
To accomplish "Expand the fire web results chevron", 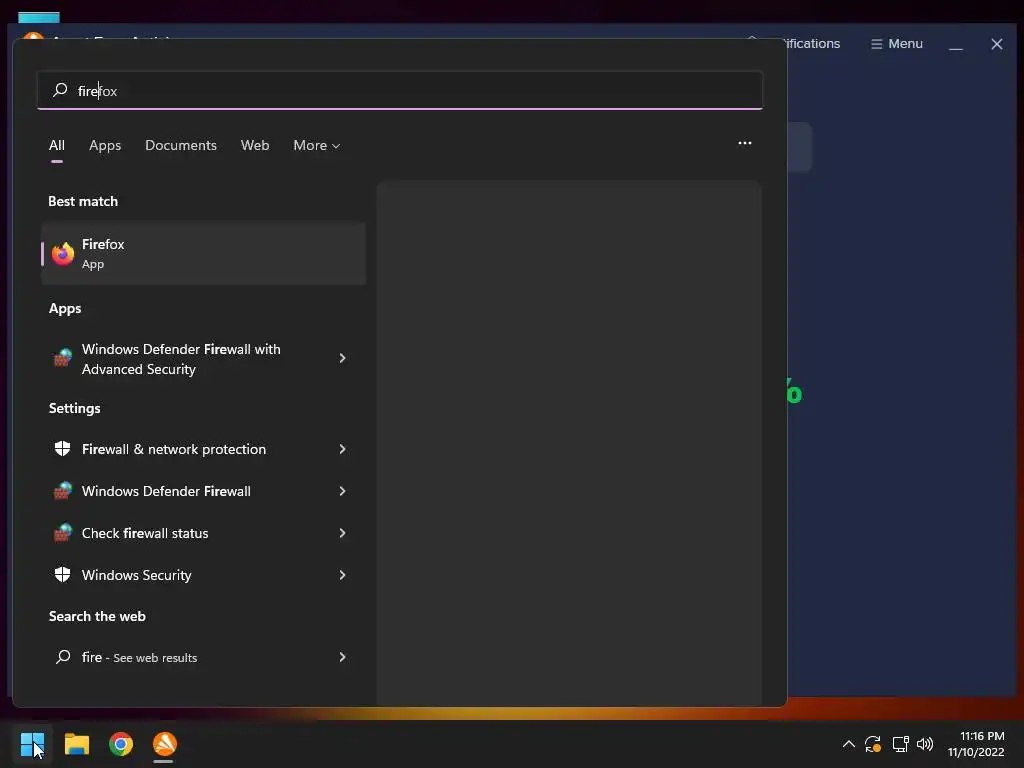I will tap(342, 657).
